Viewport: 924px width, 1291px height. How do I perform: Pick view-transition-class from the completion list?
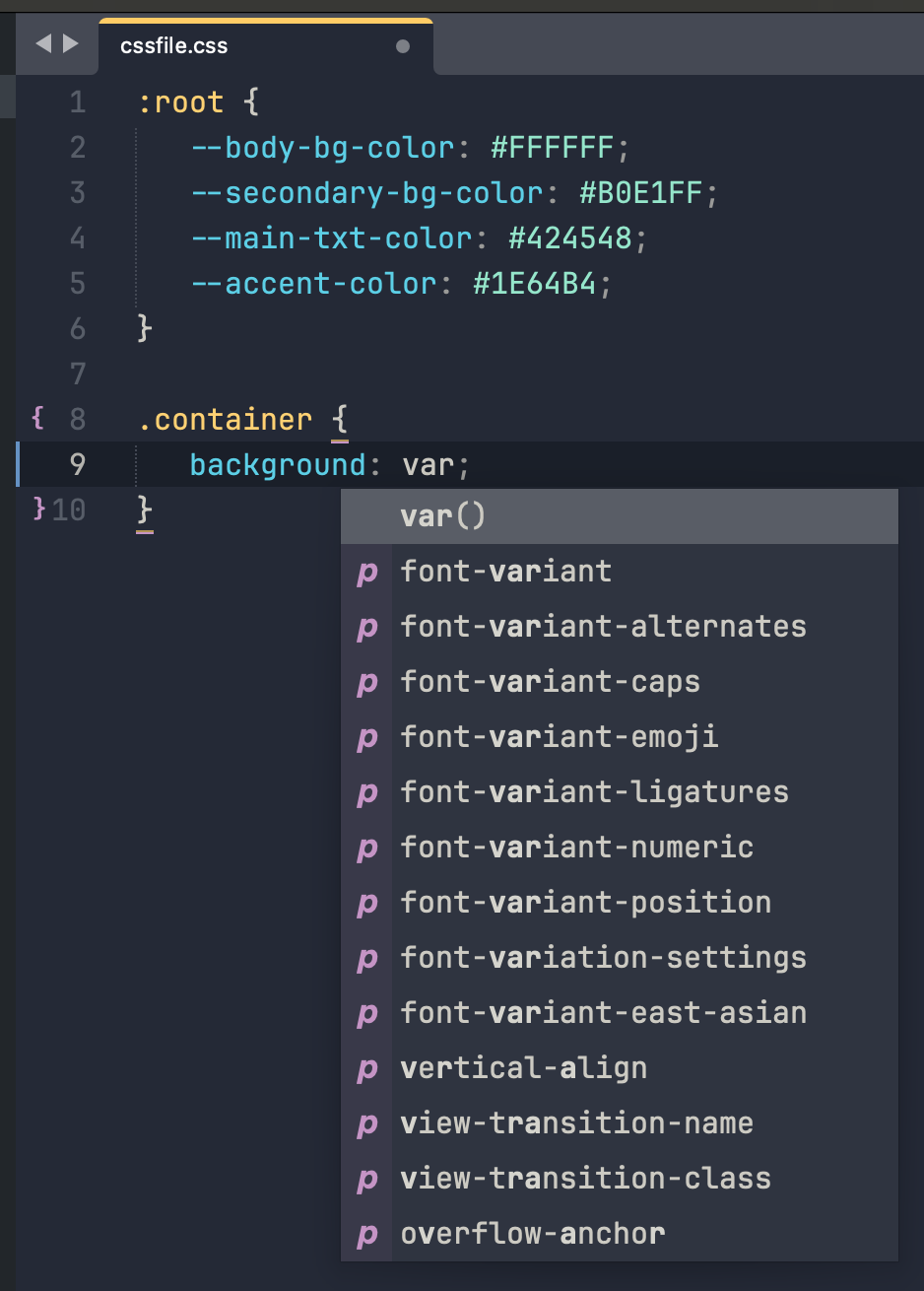tap(620, 1179)
